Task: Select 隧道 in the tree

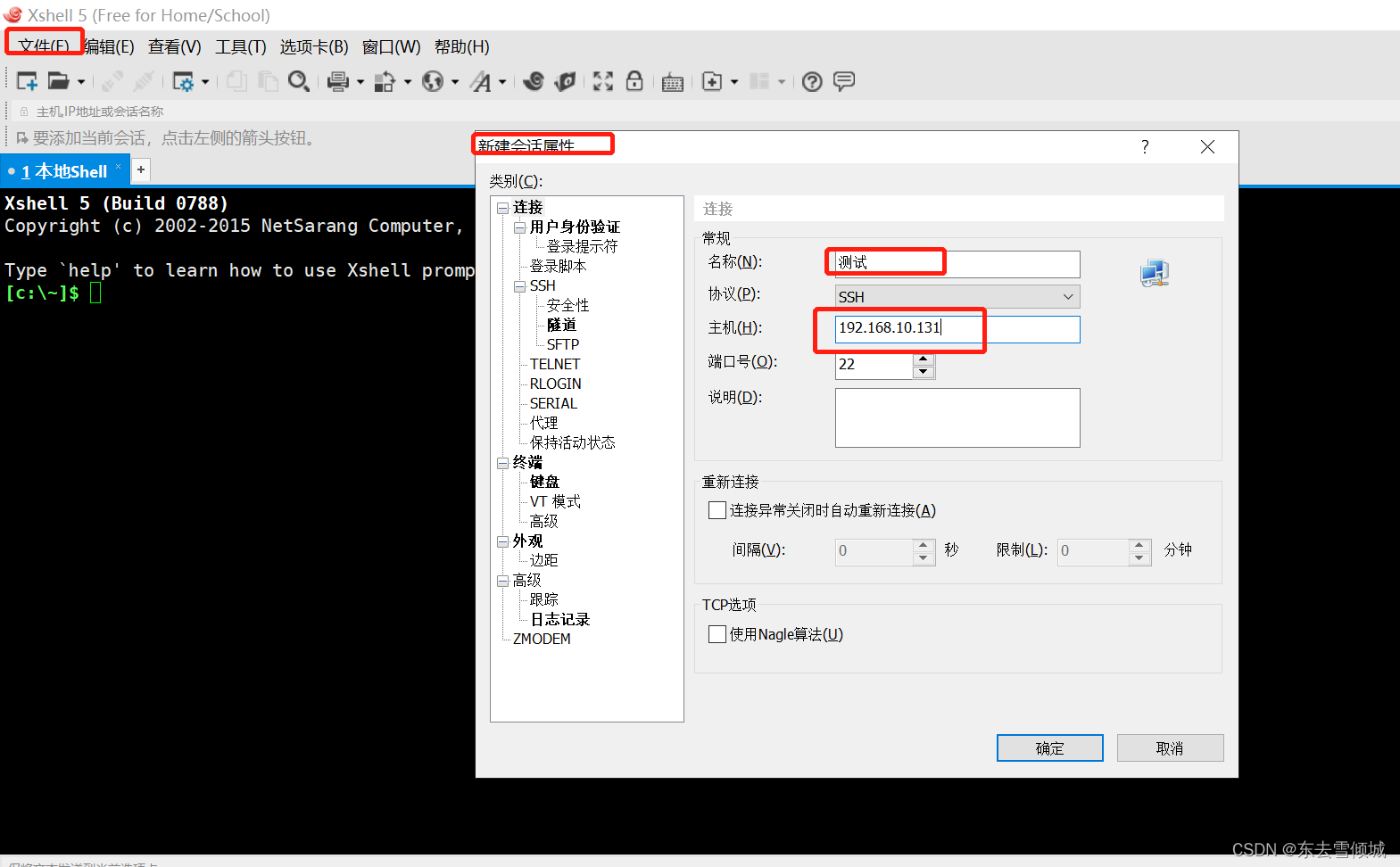Action: (561, 325)
